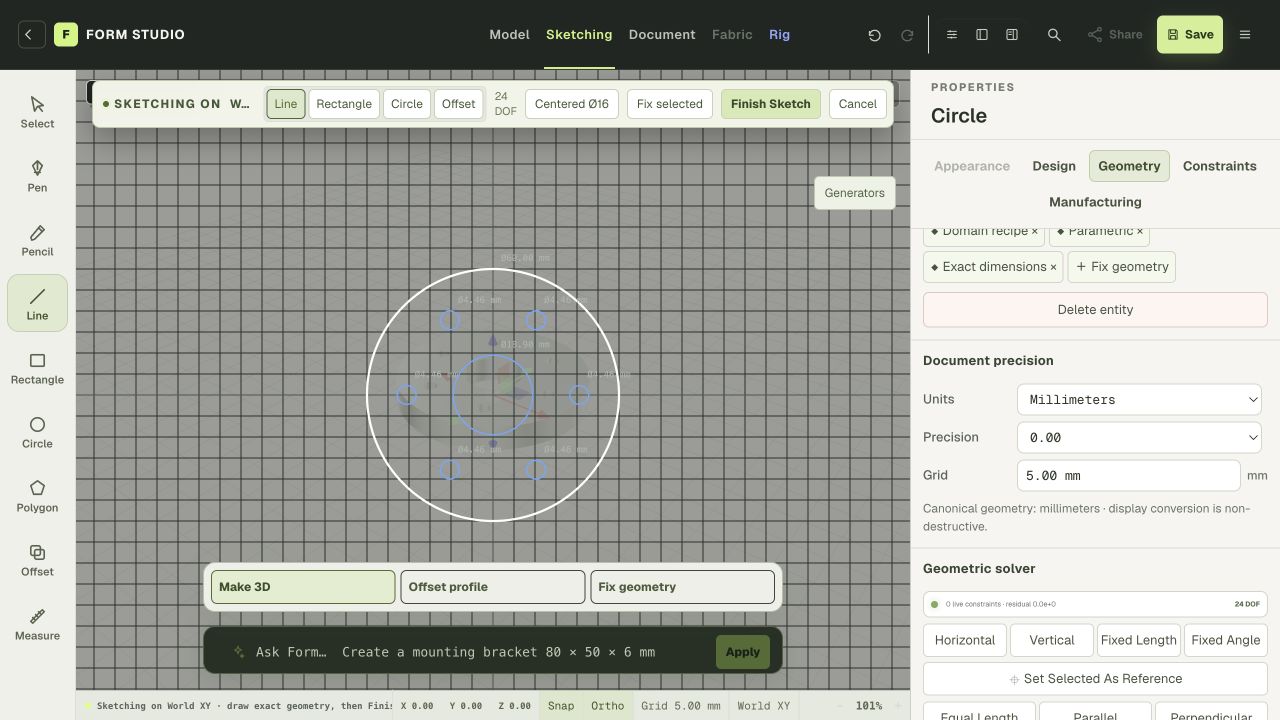Switch sketch toolbar to Rectangle mode
This screenshot has height=720, width=1280.
coord(344,104)
